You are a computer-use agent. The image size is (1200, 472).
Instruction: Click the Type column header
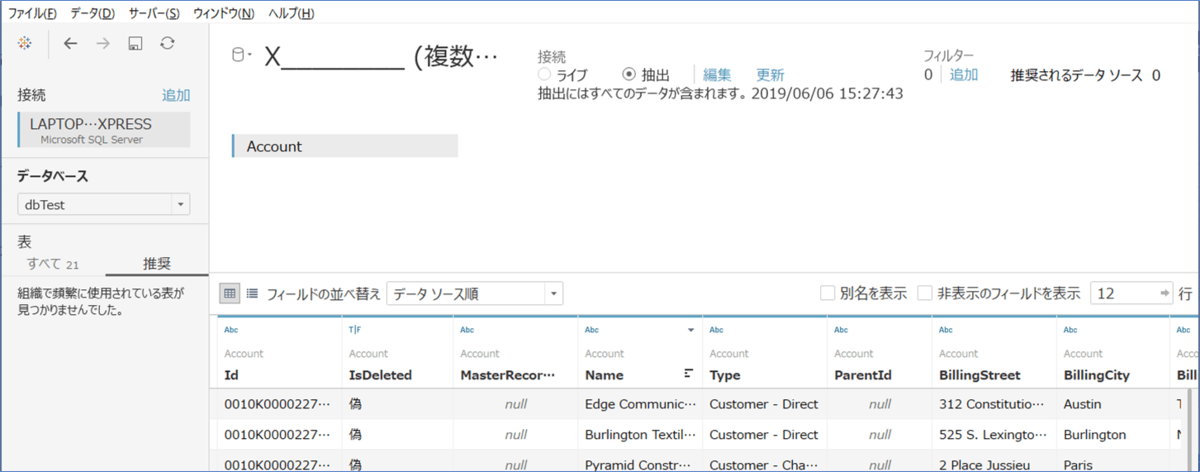725,375
